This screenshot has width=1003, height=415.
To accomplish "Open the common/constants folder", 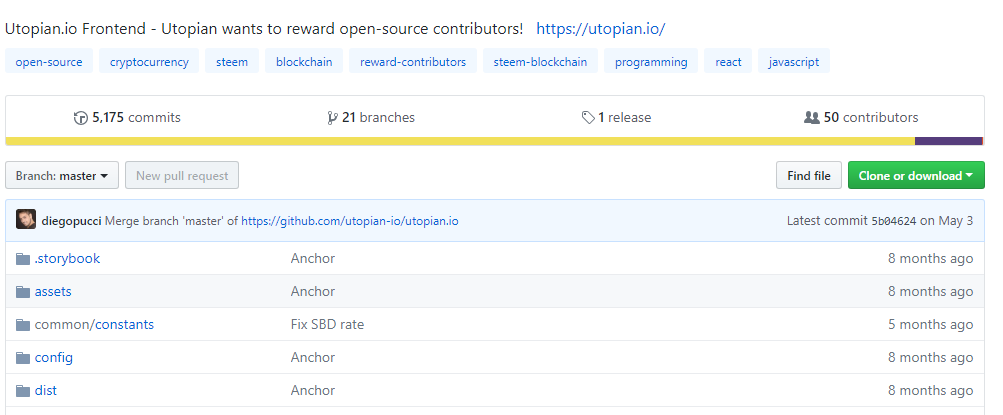I will 94,324.
